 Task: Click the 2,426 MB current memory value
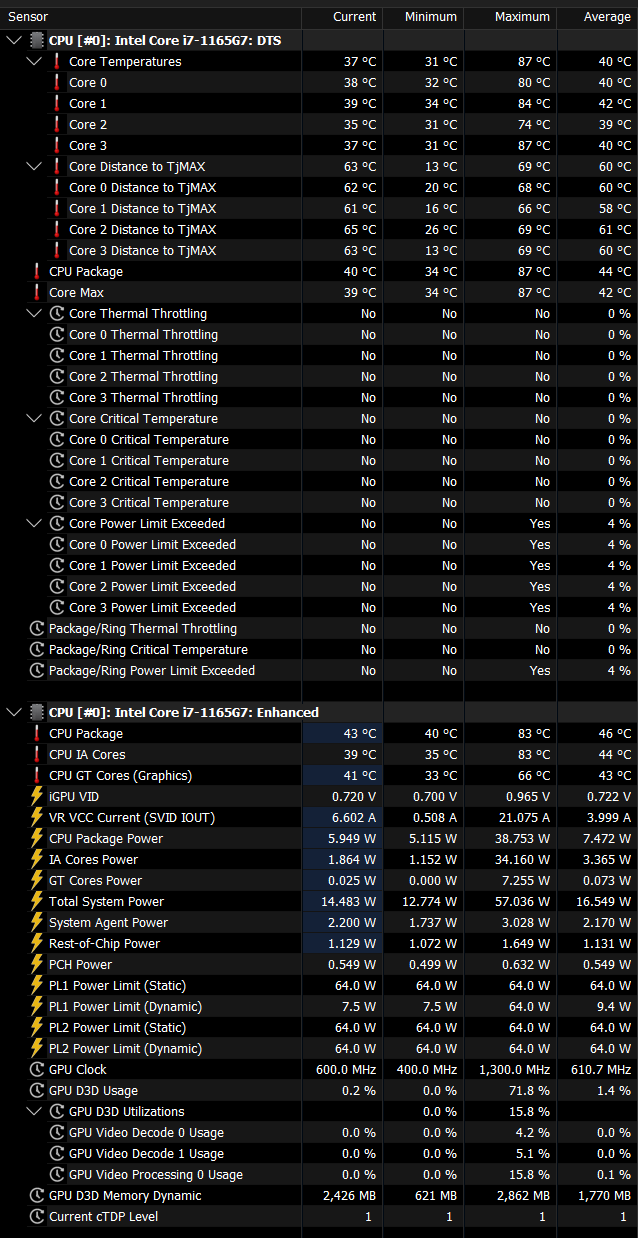click(350, 1195)
